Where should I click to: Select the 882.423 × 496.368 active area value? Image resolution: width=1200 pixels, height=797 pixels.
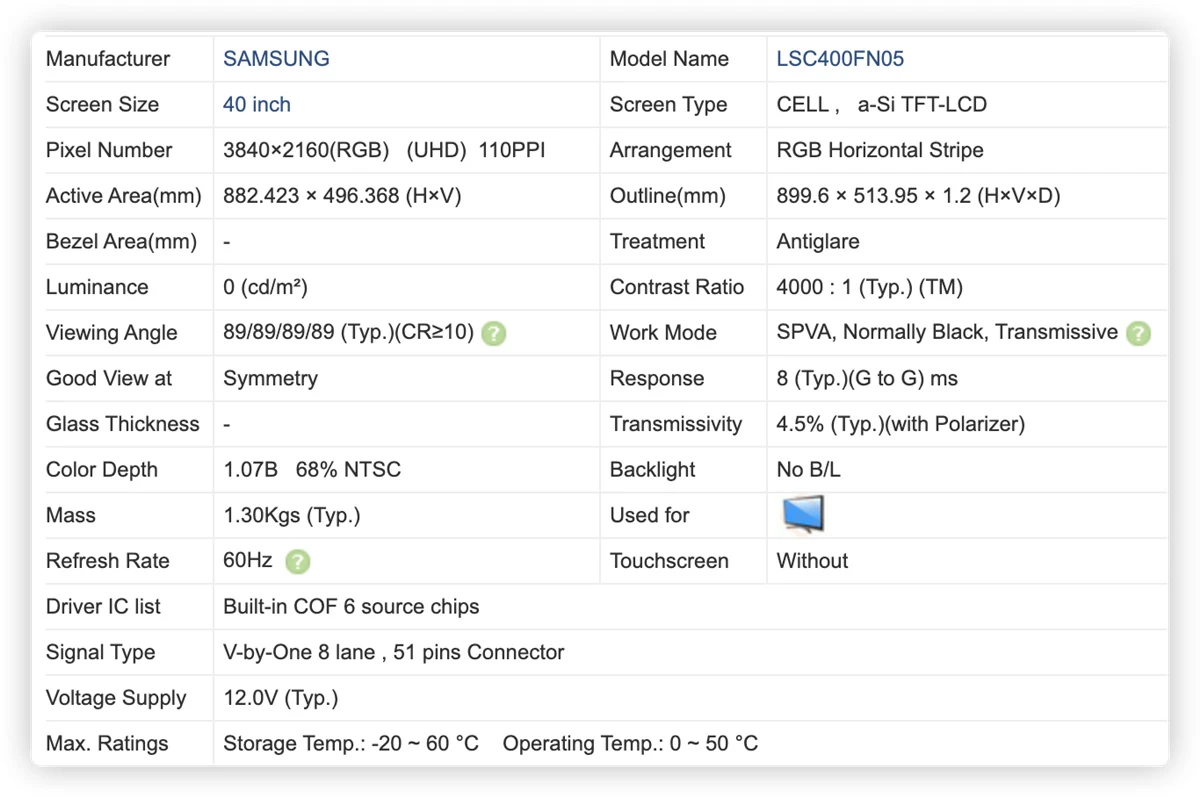pyautogui.click(x=342, y=196)
